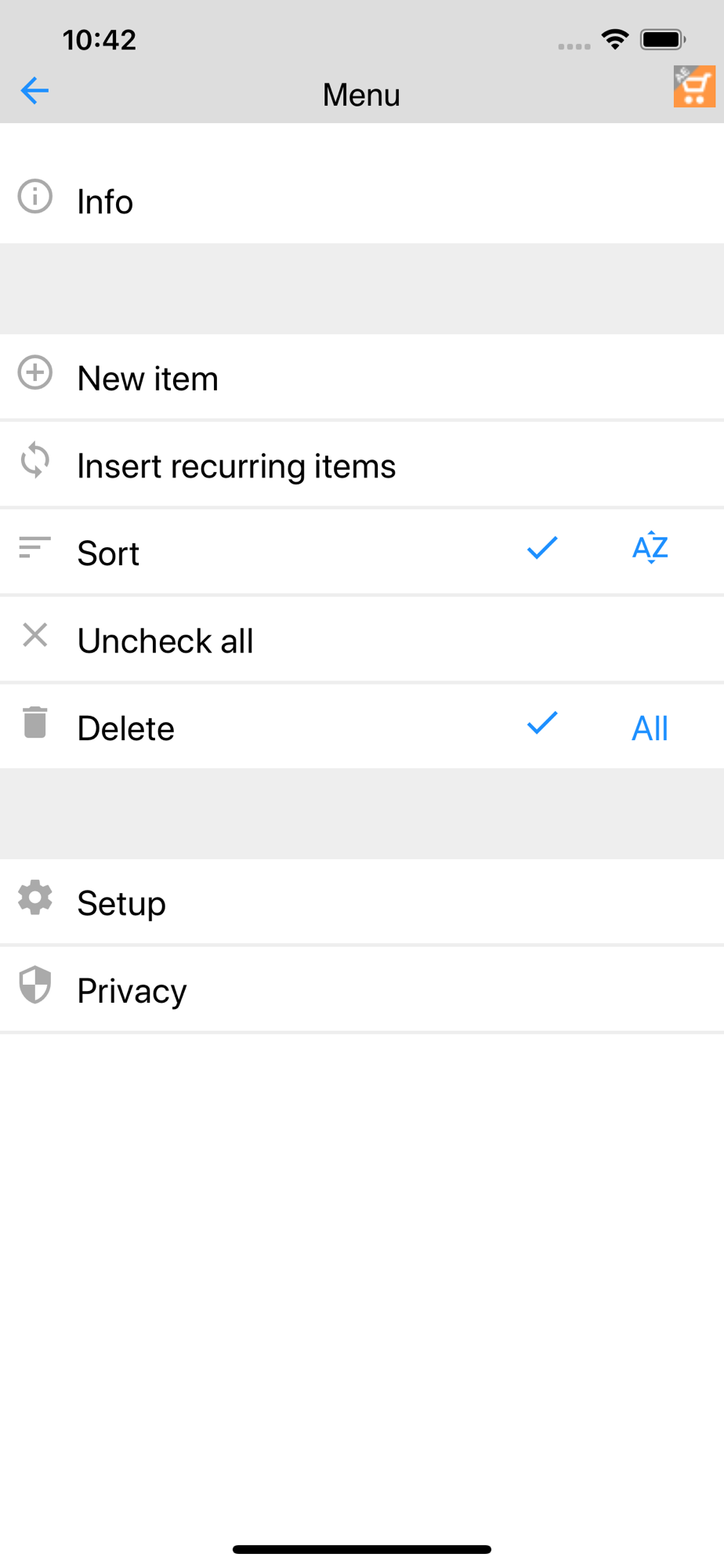The height and width of the screenshot is (1568, 724).
Task: Click the X icon beside Uncheck all
Action: tap(35, 635)
